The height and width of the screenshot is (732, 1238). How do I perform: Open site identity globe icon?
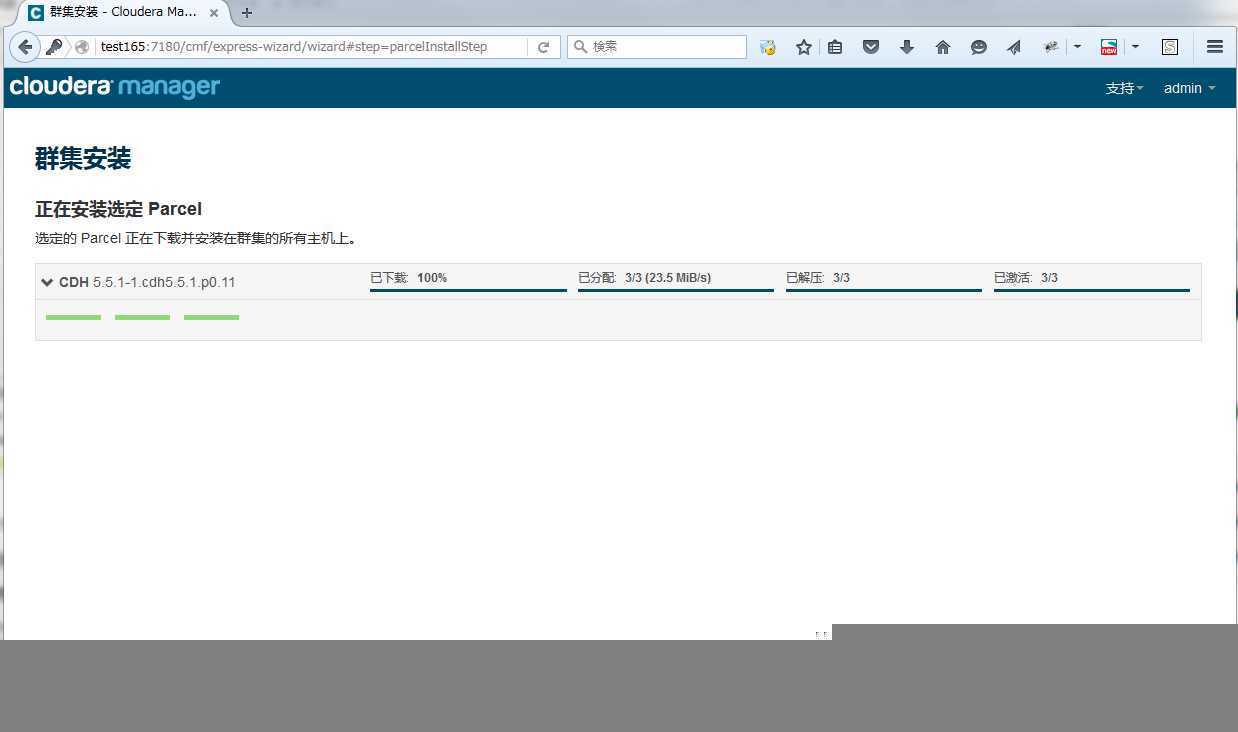[x=82, y=47]
